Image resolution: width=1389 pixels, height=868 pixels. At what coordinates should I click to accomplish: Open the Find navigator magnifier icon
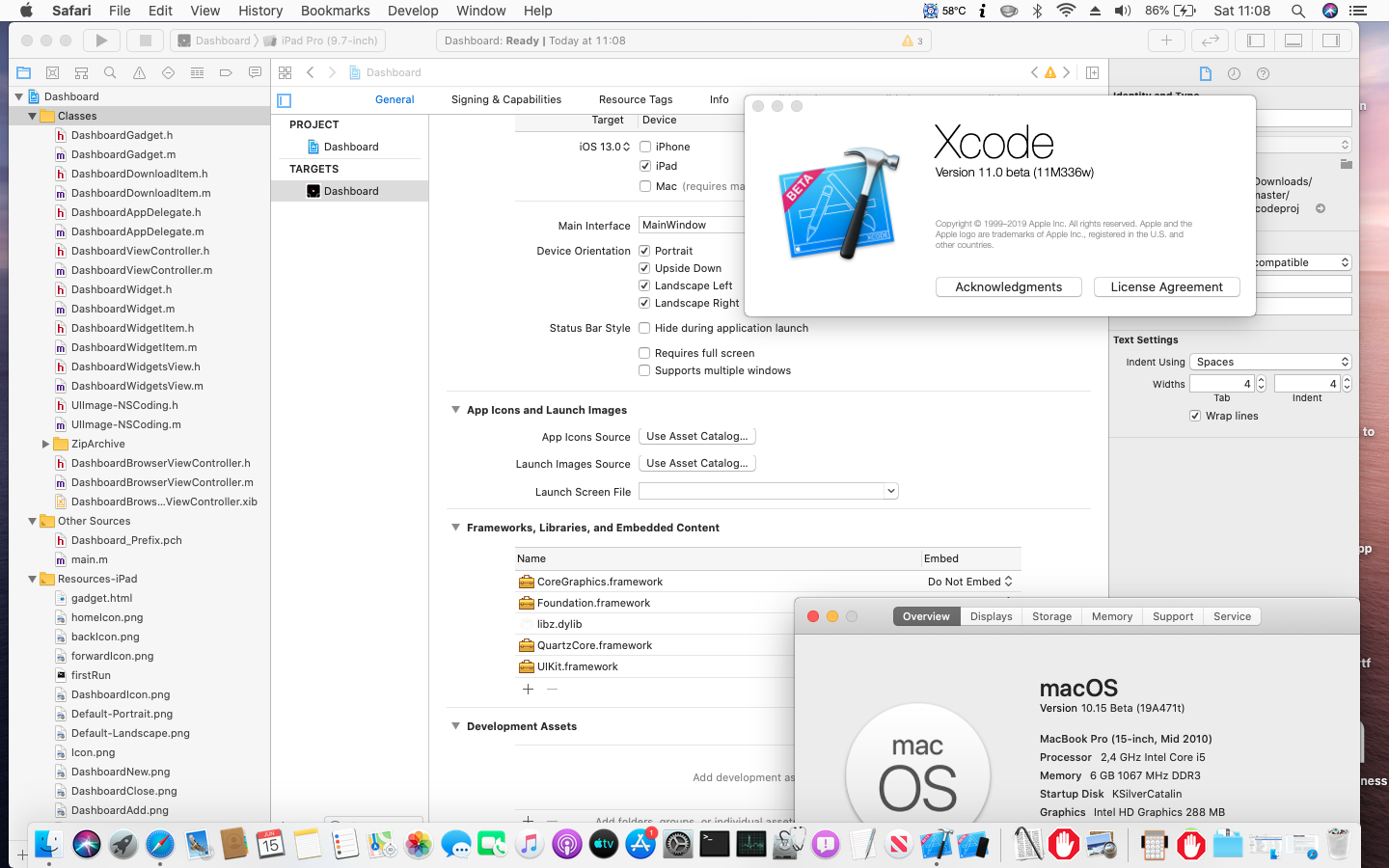click(110, 72)
